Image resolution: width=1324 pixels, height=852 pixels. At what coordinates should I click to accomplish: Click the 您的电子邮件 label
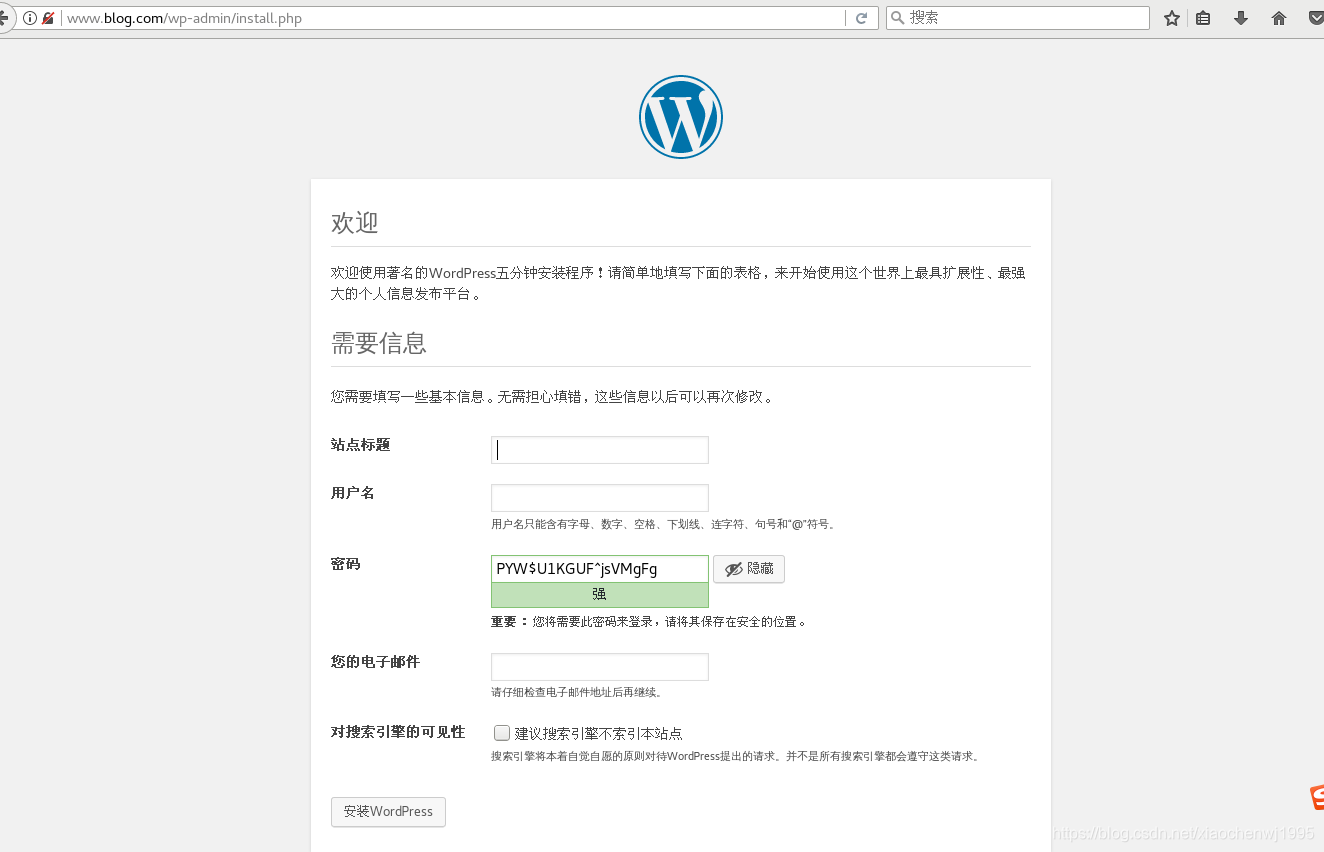coord(376,662)
